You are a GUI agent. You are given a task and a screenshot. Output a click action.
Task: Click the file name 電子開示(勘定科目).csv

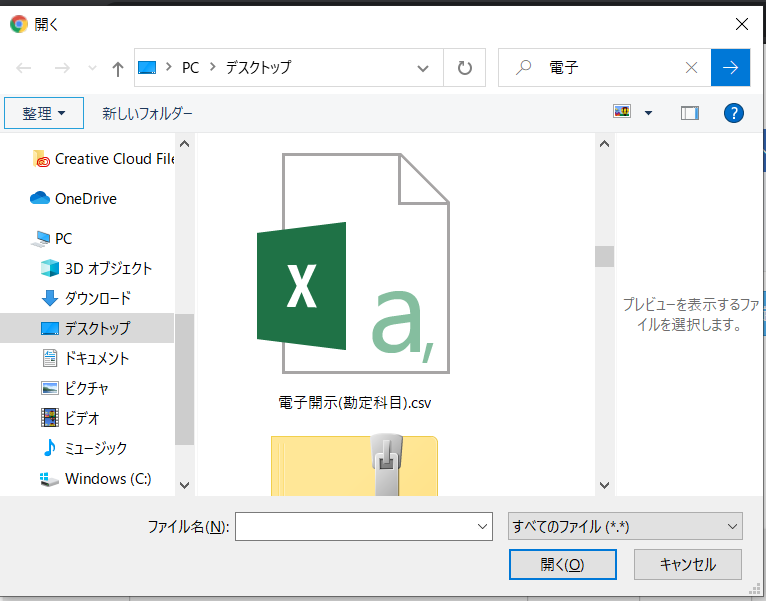tap(355, 403)
